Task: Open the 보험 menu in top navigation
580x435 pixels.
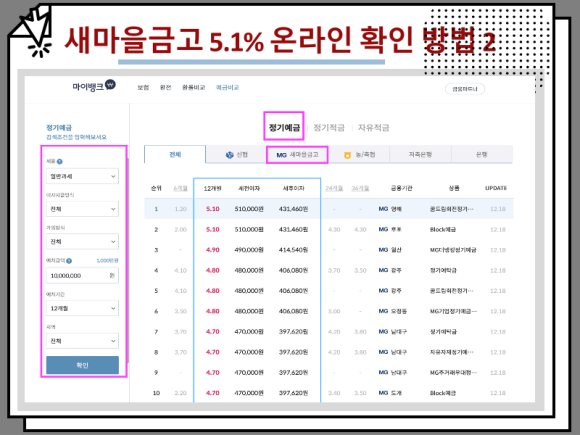Action: point(143,88)
